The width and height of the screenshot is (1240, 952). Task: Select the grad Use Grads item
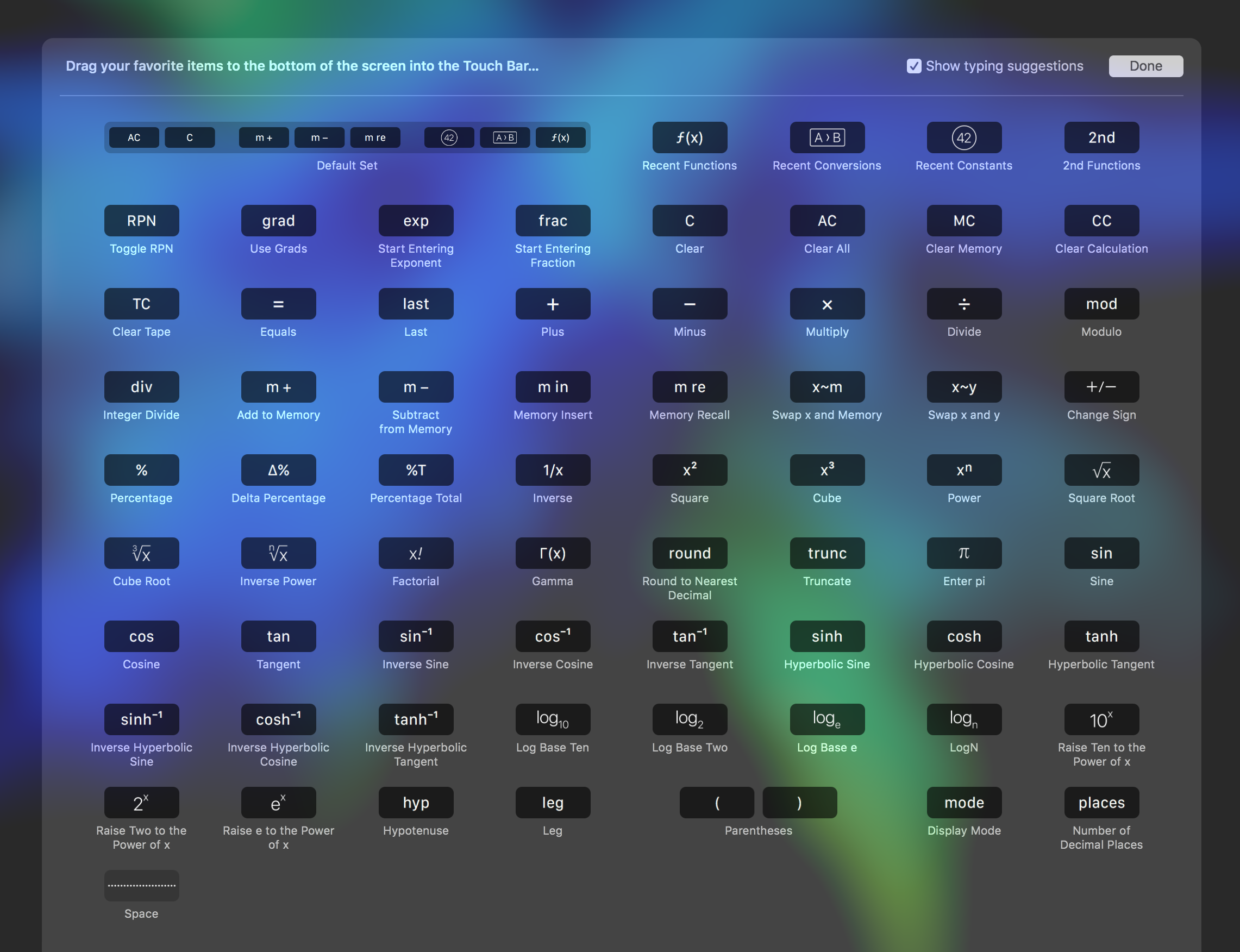[x=278, y=221]
